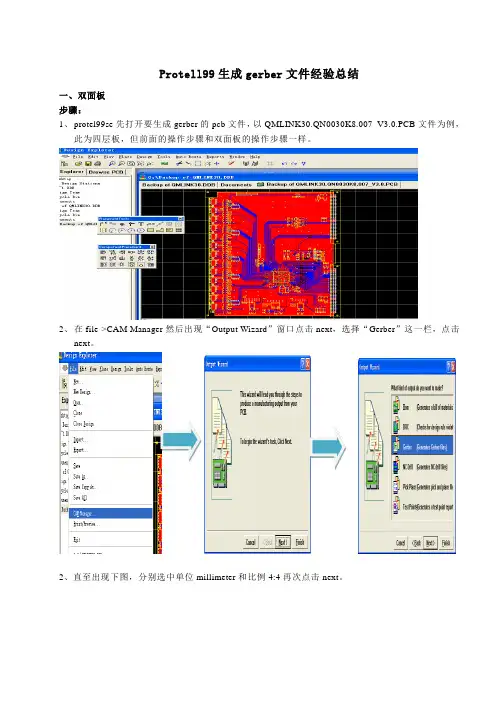This screenshot has height=702, width=496.
Task: Click the undo arrow toolbar icon
Action: (284, 164)
